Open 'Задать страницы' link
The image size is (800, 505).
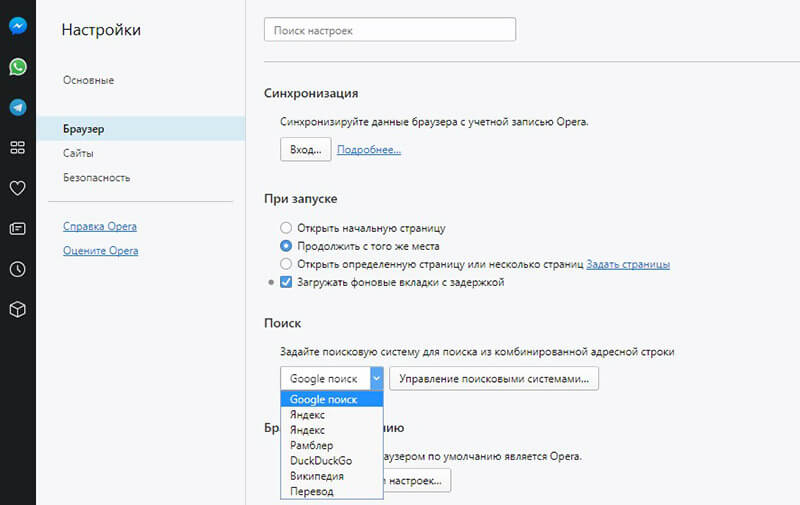coord(628,264)
